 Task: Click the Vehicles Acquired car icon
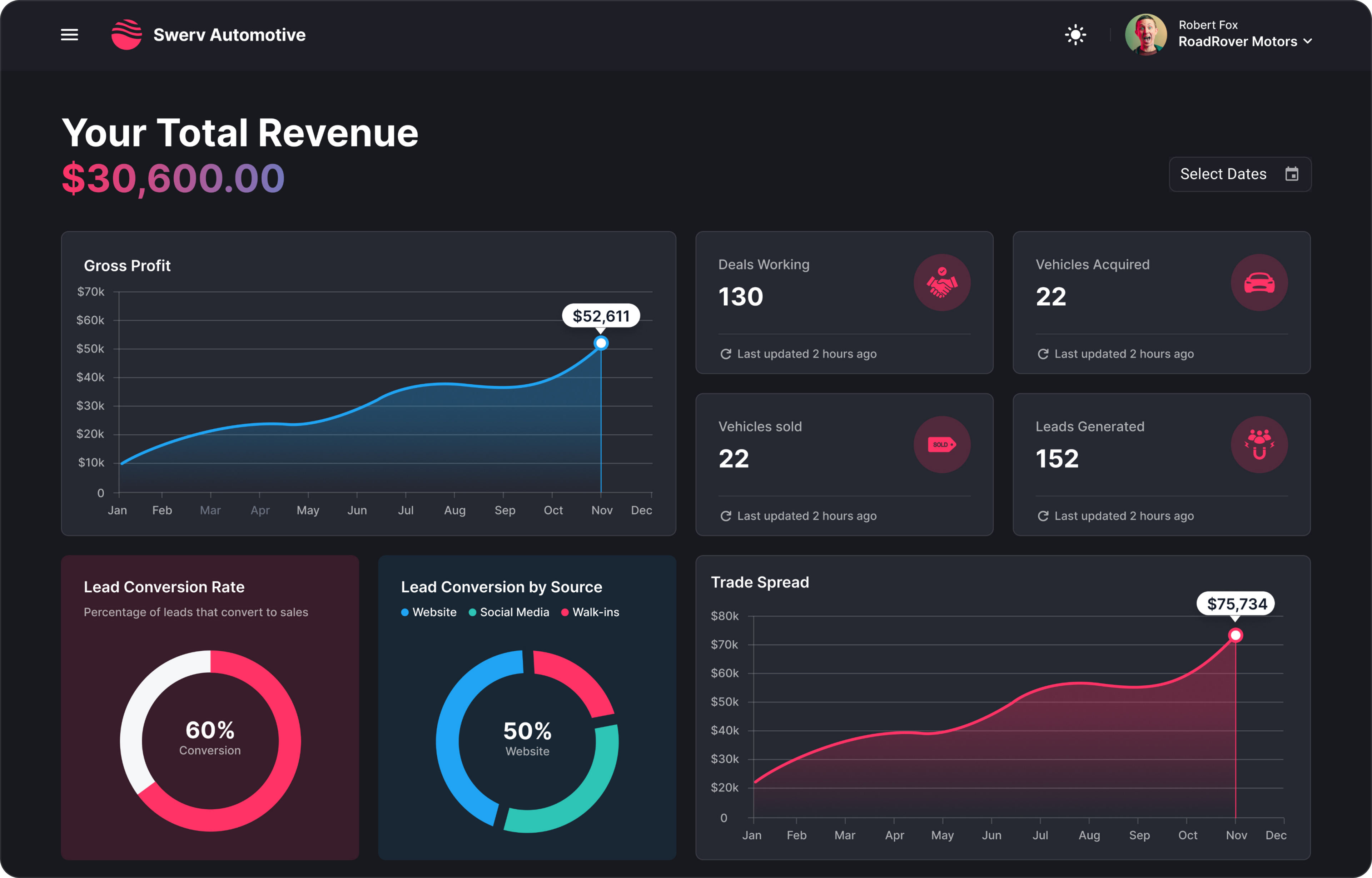[1259, 282]
